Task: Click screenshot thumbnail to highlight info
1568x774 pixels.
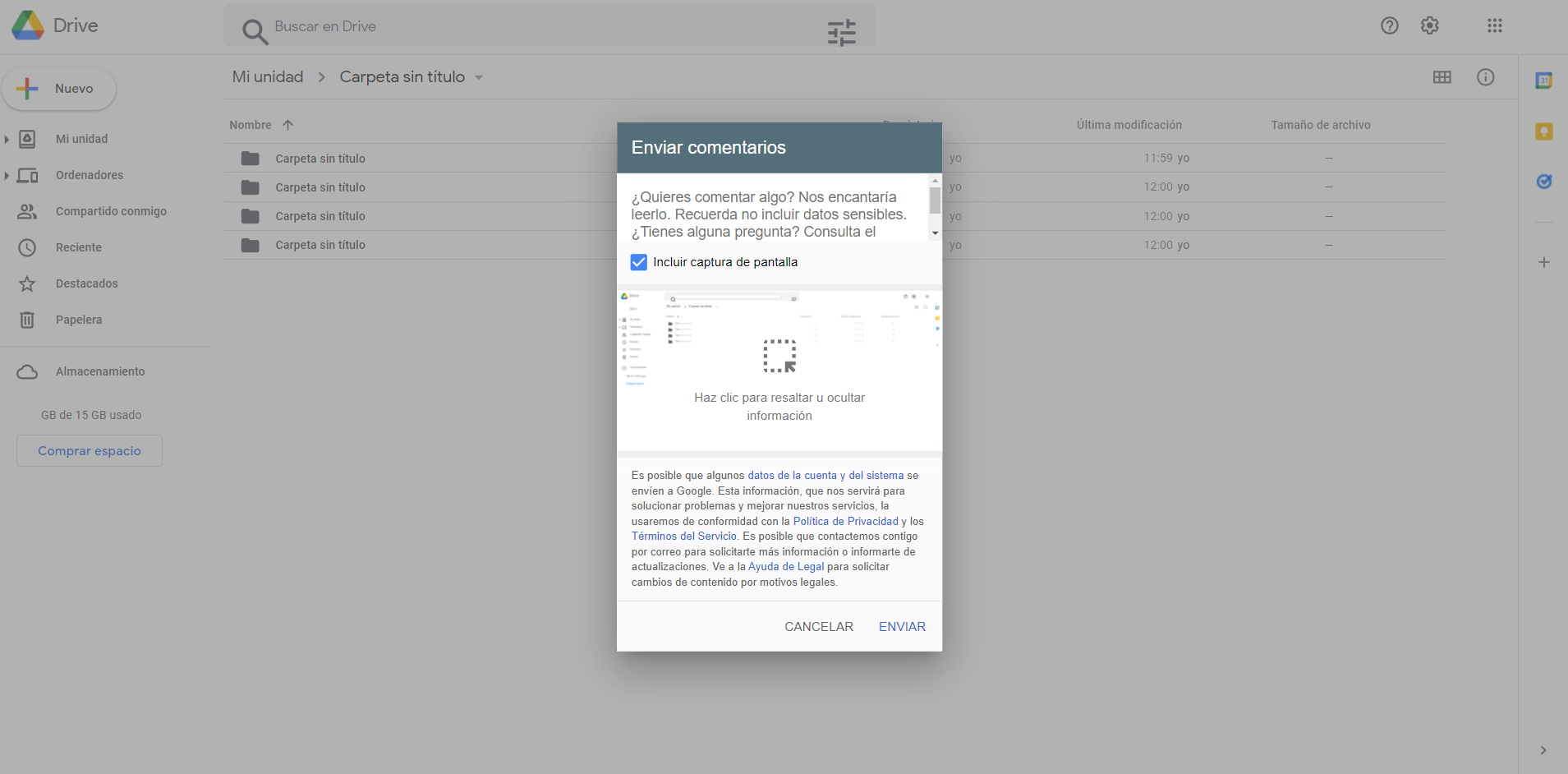Action: click(x=779, y=371)
